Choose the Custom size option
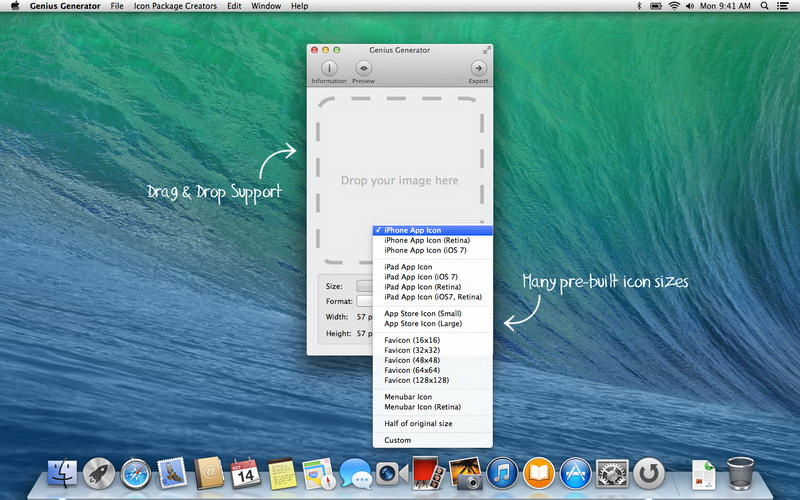Image resolution: width=800 pixels, height=500 pixels. pos(398,440)
